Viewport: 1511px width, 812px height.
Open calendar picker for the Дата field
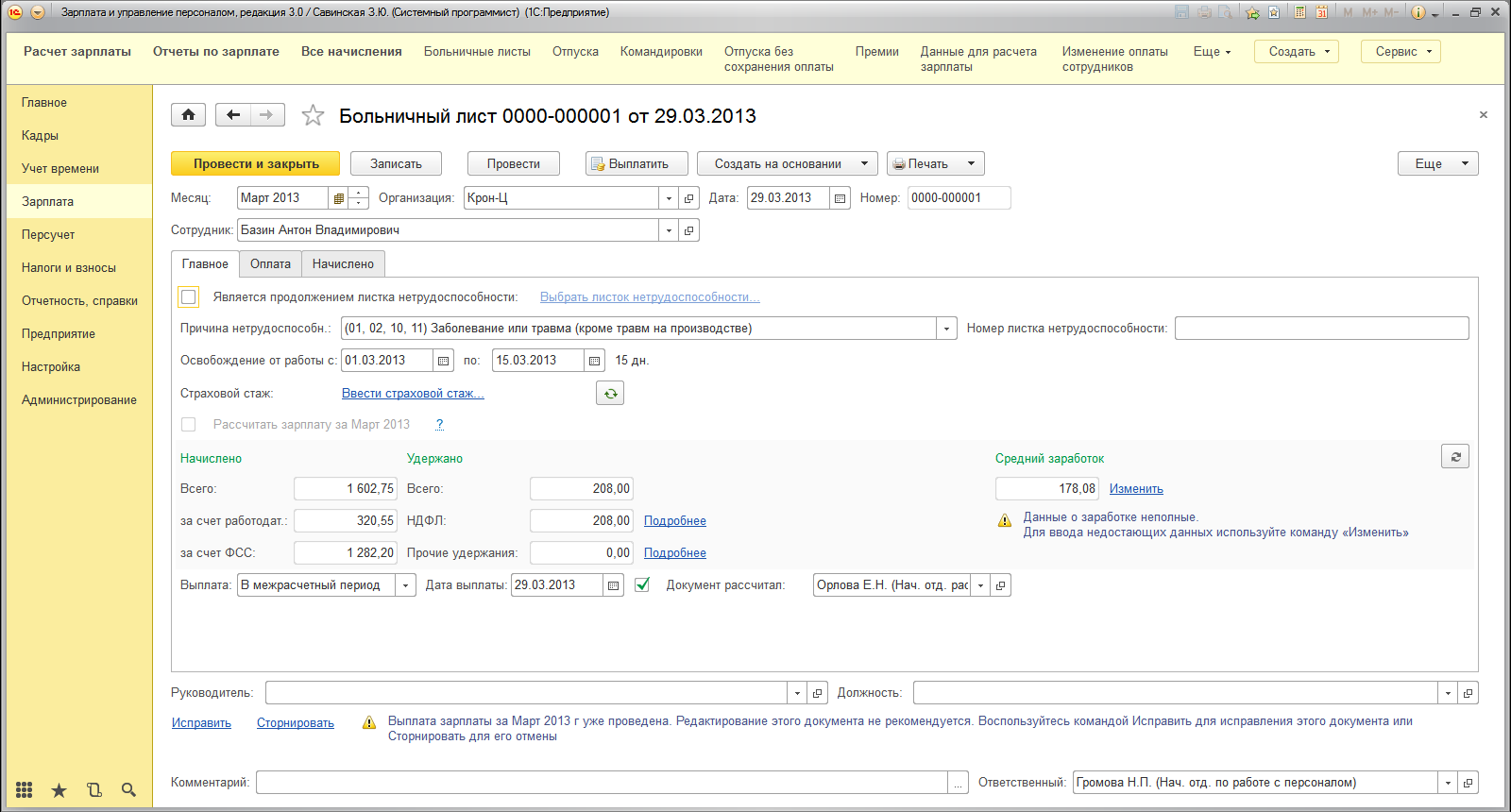point(840,198)
